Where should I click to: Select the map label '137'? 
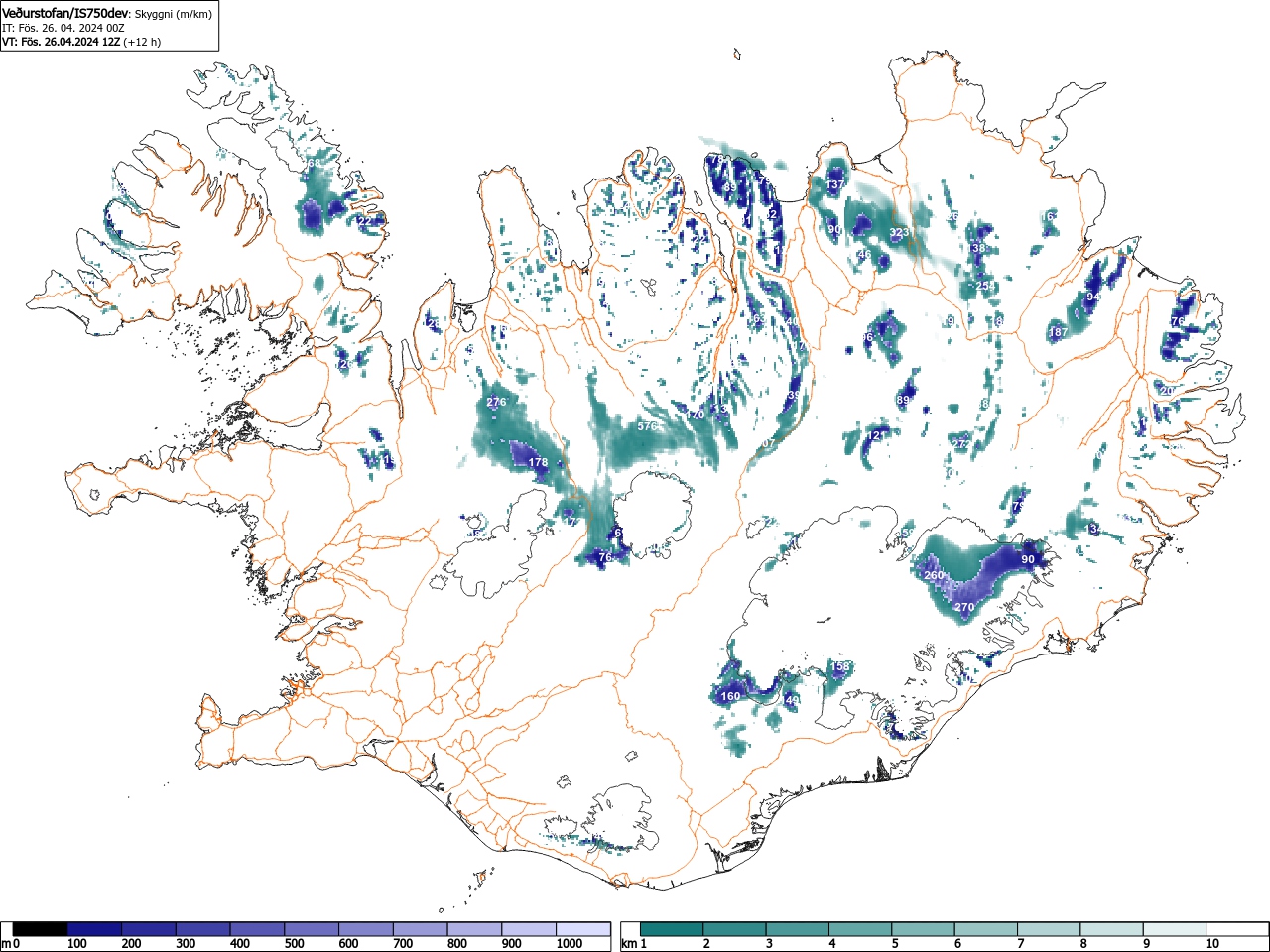[x=835, y=184]
